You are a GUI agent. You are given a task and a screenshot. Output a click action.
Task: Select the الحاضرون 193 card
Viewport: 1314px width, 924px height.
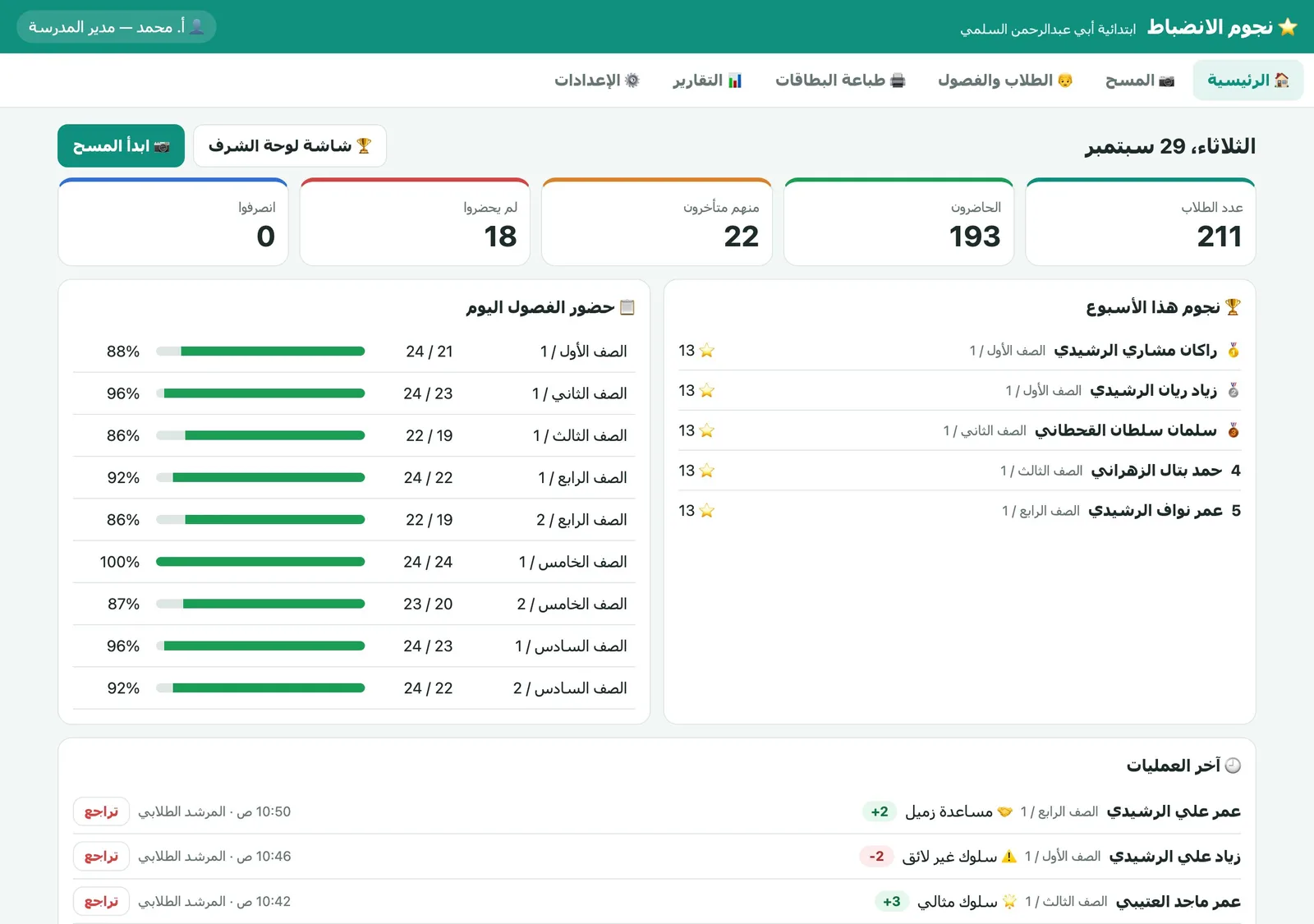pos(899,222)
